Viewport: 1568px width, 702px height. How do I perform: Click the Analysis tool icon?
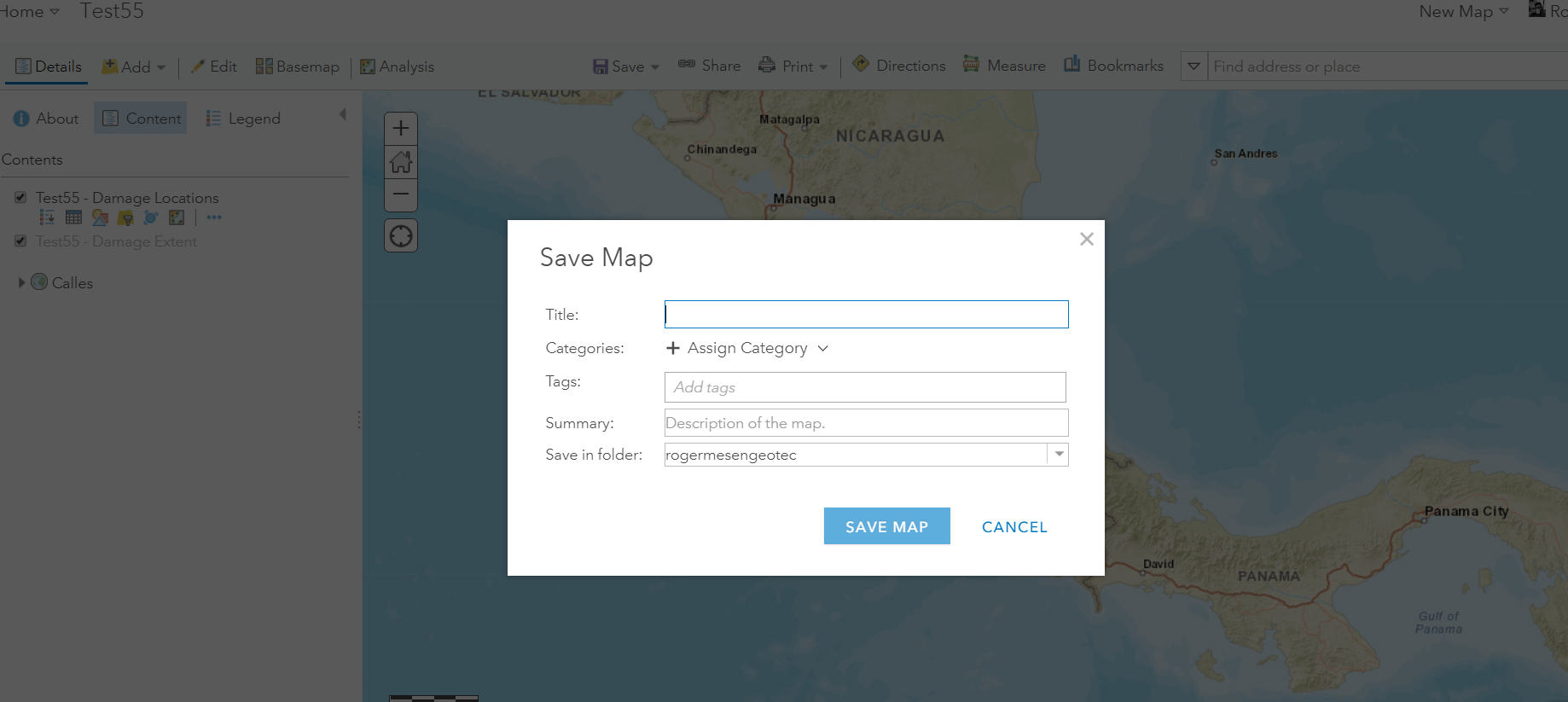(x=368, y=67)
